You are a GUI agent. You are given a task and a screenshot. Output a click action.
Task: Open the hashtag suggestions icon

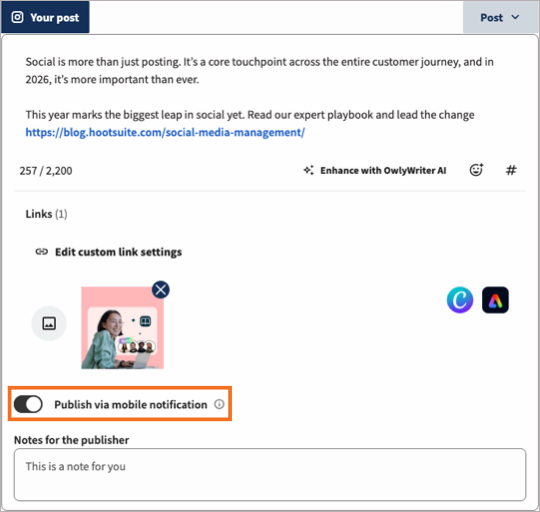click(x=511, y=170)
